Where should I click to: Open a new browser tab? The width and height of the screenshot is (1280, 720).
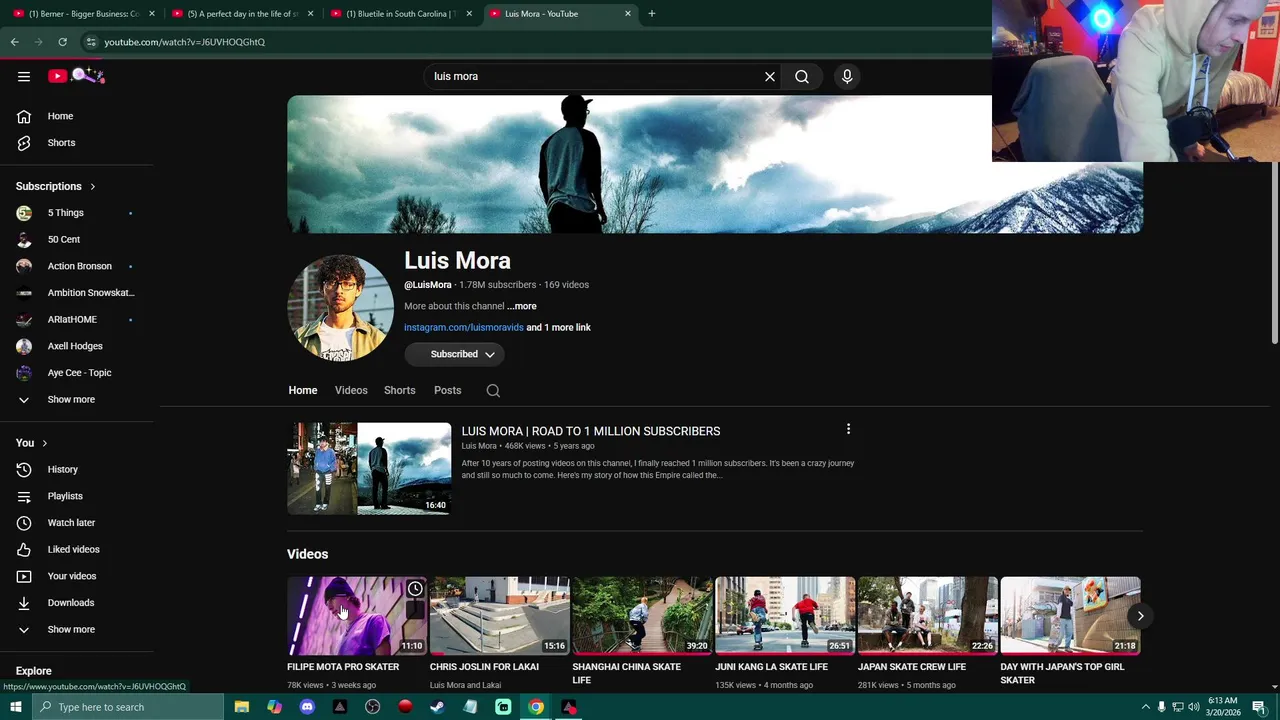(x=652, y=13)
